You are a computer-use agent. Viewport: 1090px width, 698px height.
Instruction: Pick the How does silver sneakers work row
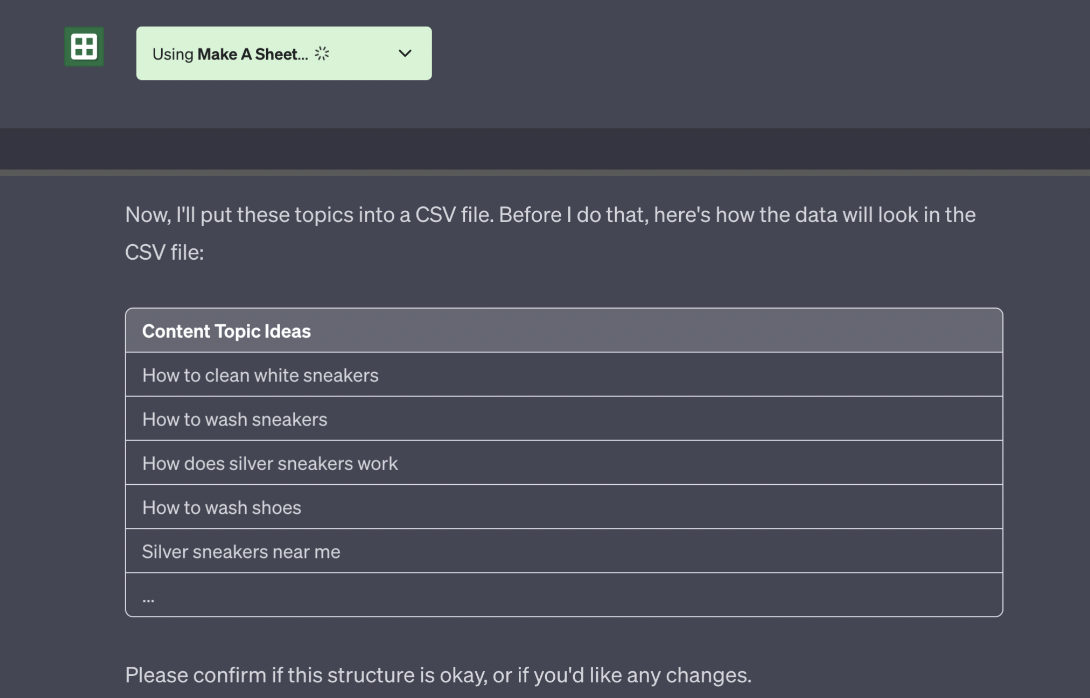pyautogui.click(x=270, y=464)
